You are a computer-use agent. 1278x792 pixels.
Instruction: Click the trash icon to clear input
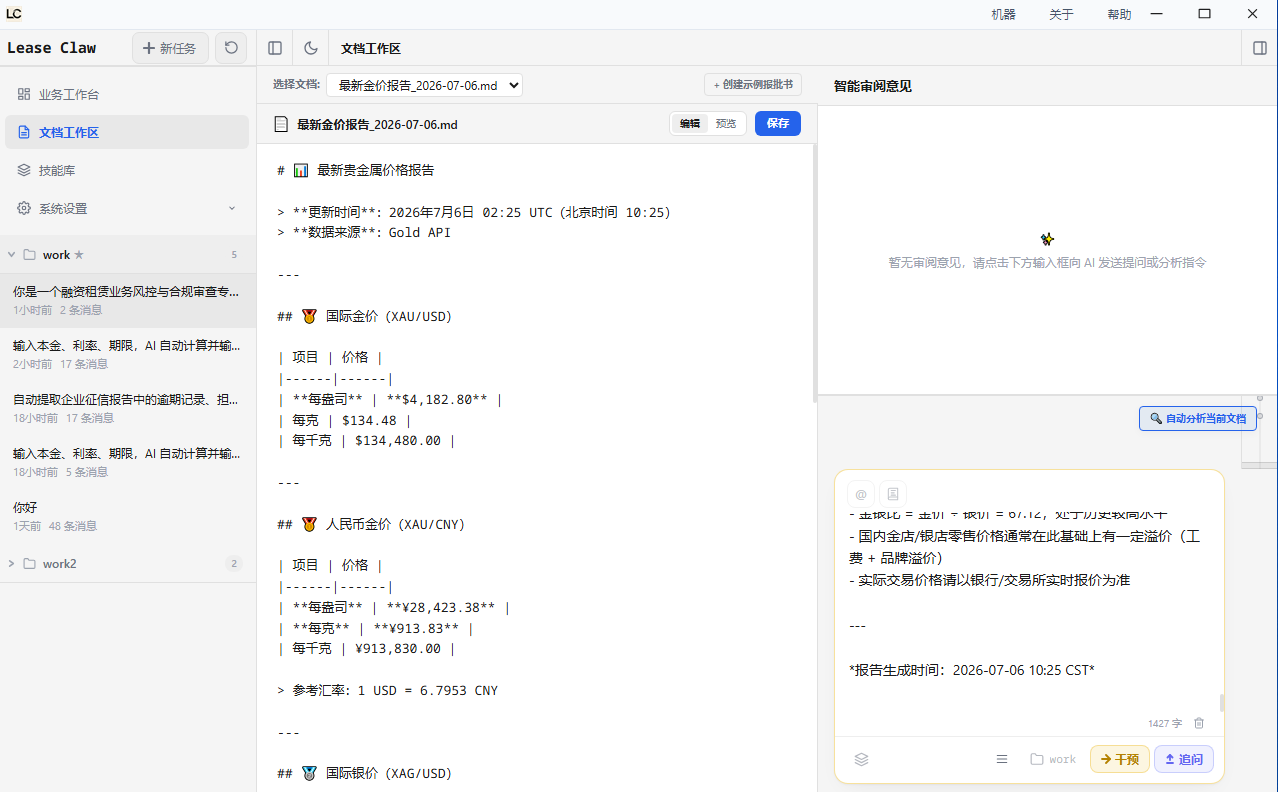coord(1199,723)
